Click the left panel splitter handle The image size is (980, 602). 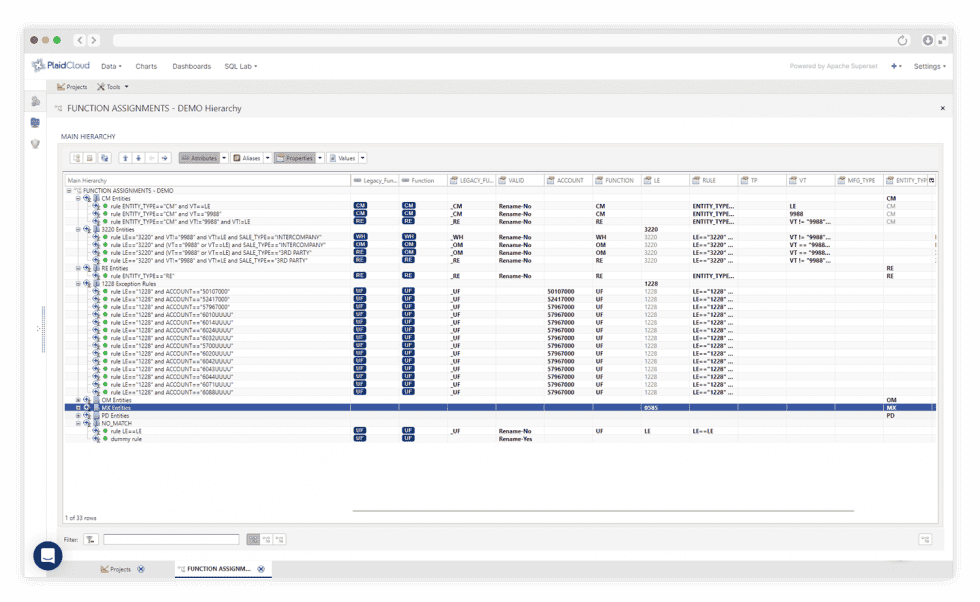click(x=43, y=329)
